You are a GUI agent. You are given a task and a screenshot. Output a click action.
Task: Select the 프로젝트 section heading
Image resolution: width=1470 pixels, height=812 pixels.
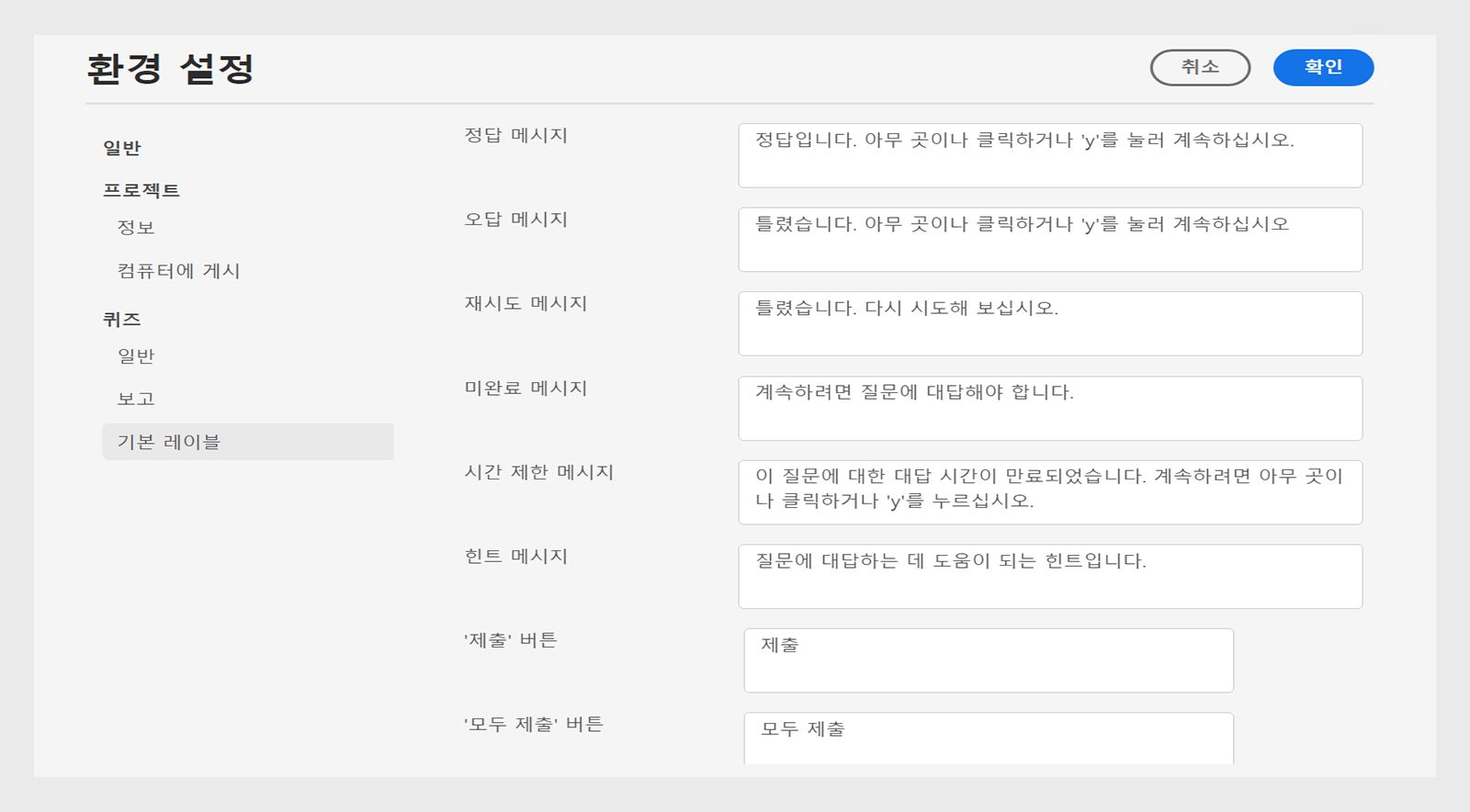pos(141,190)
